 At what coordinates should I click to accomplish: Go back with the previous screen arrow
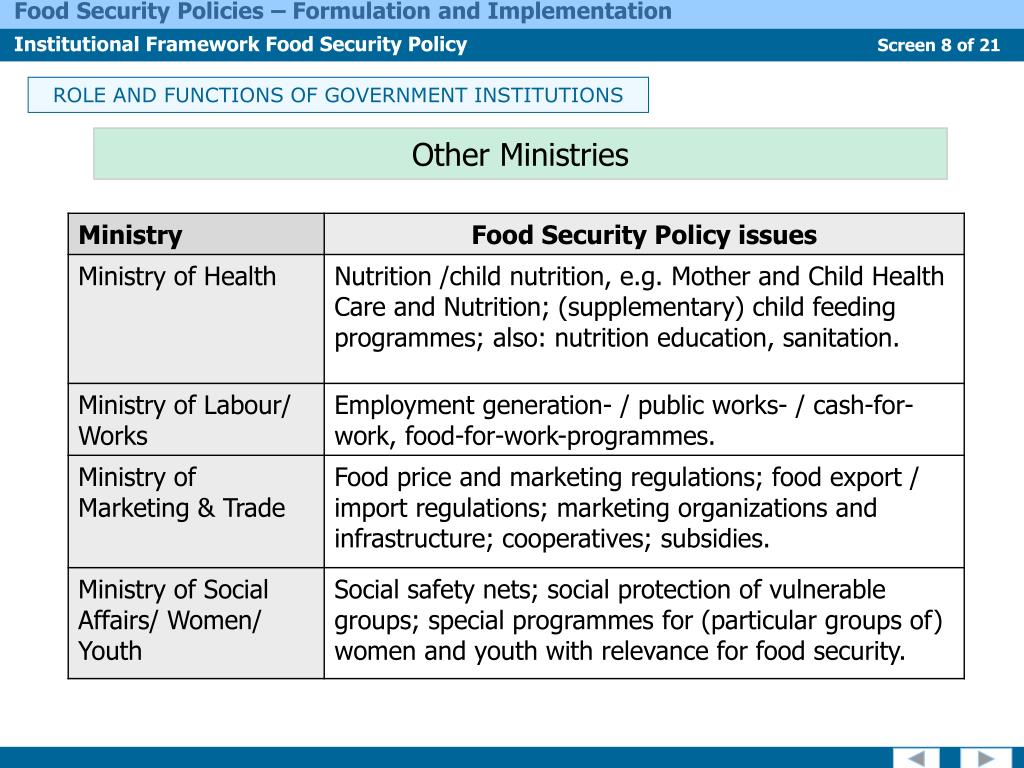point(916,758)
